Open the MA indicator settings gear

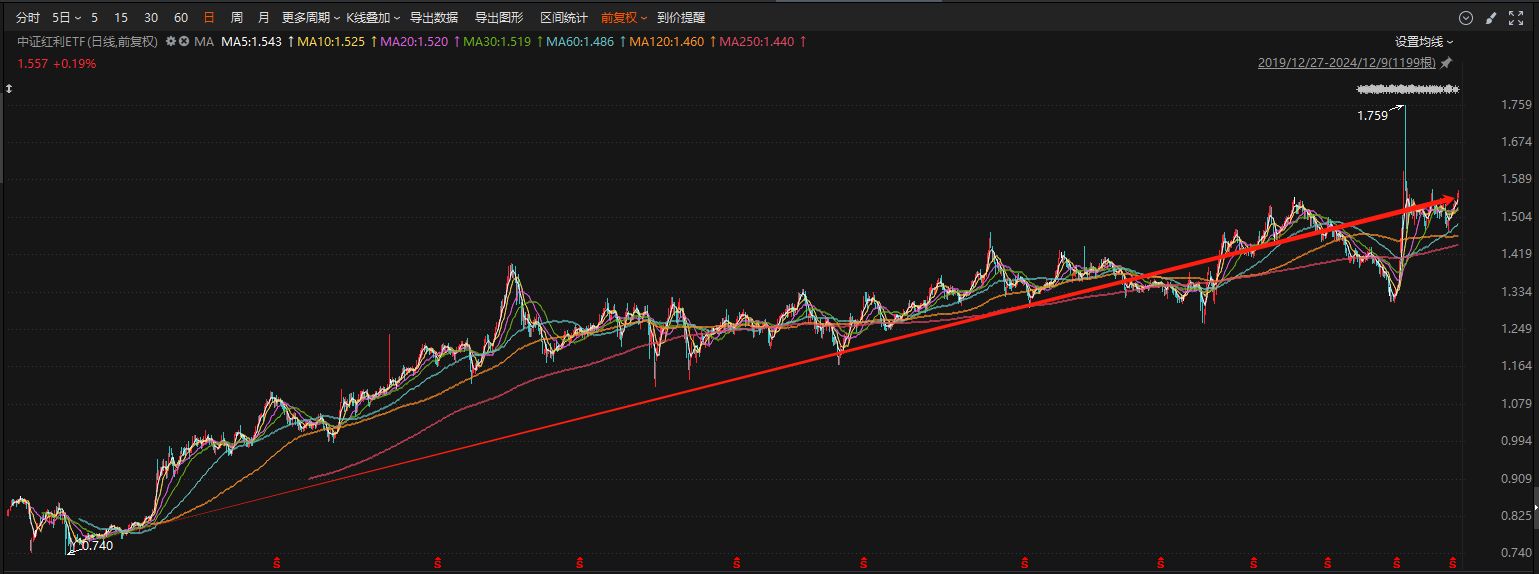click(171, 41)
